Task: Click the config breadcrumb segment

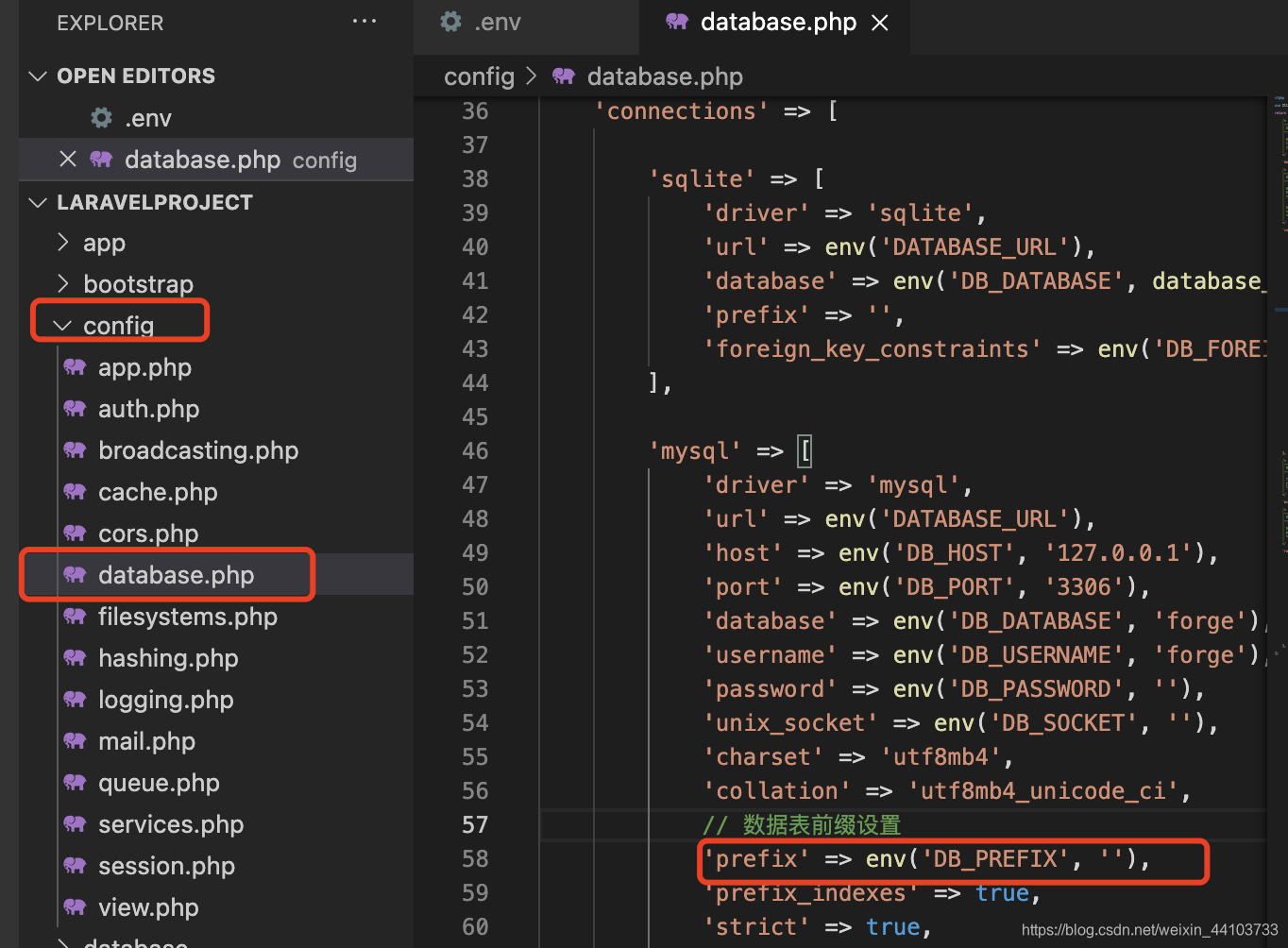Action: 480,76
